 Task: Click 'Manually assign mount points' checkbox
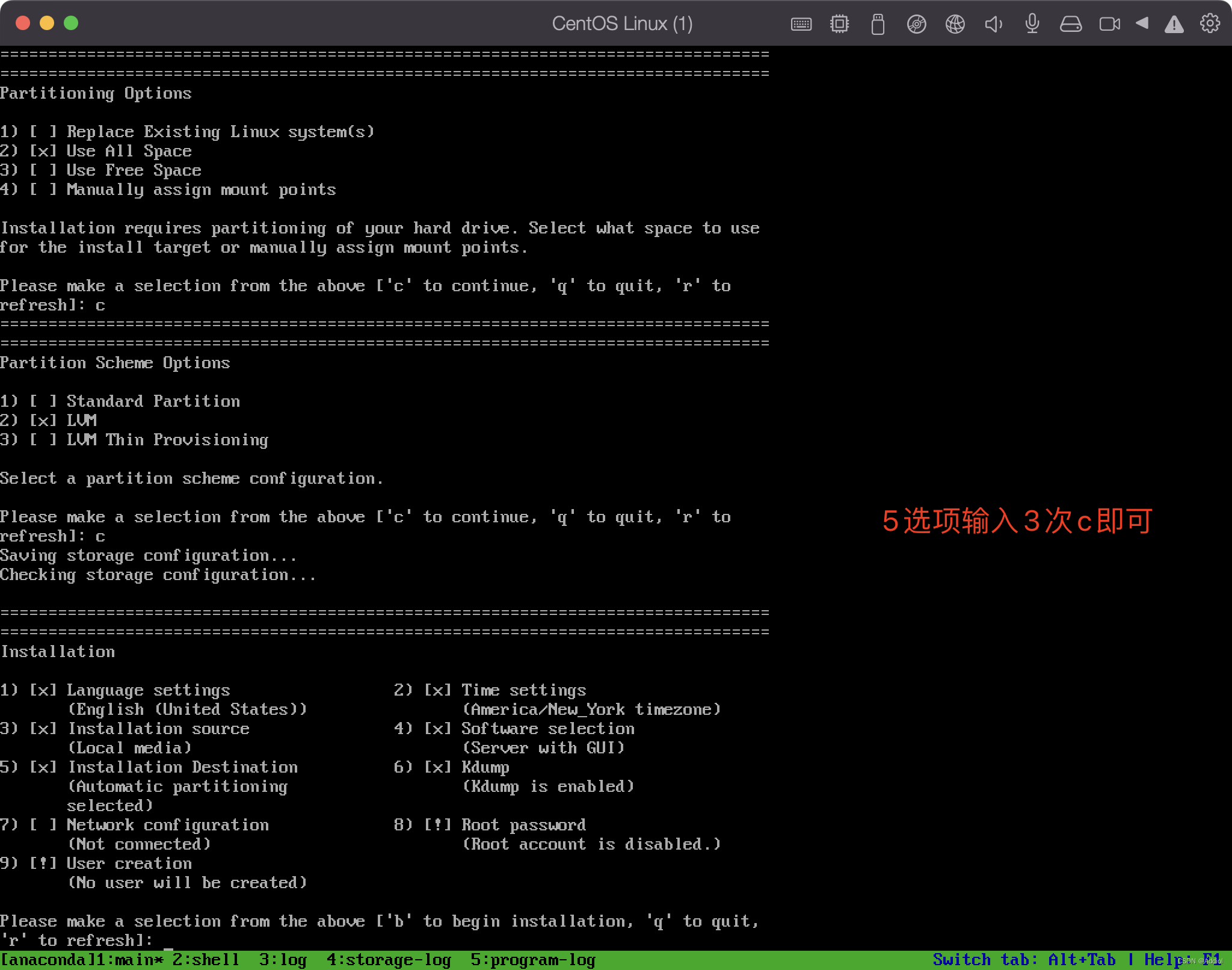pyautogui.click(x=43, y=190)
